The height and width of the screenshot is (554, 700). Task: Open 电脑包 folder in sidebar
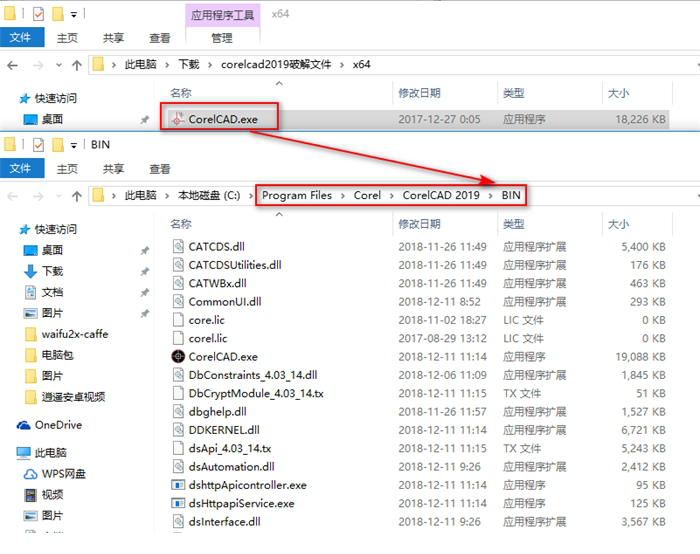[x=49, y=355]
